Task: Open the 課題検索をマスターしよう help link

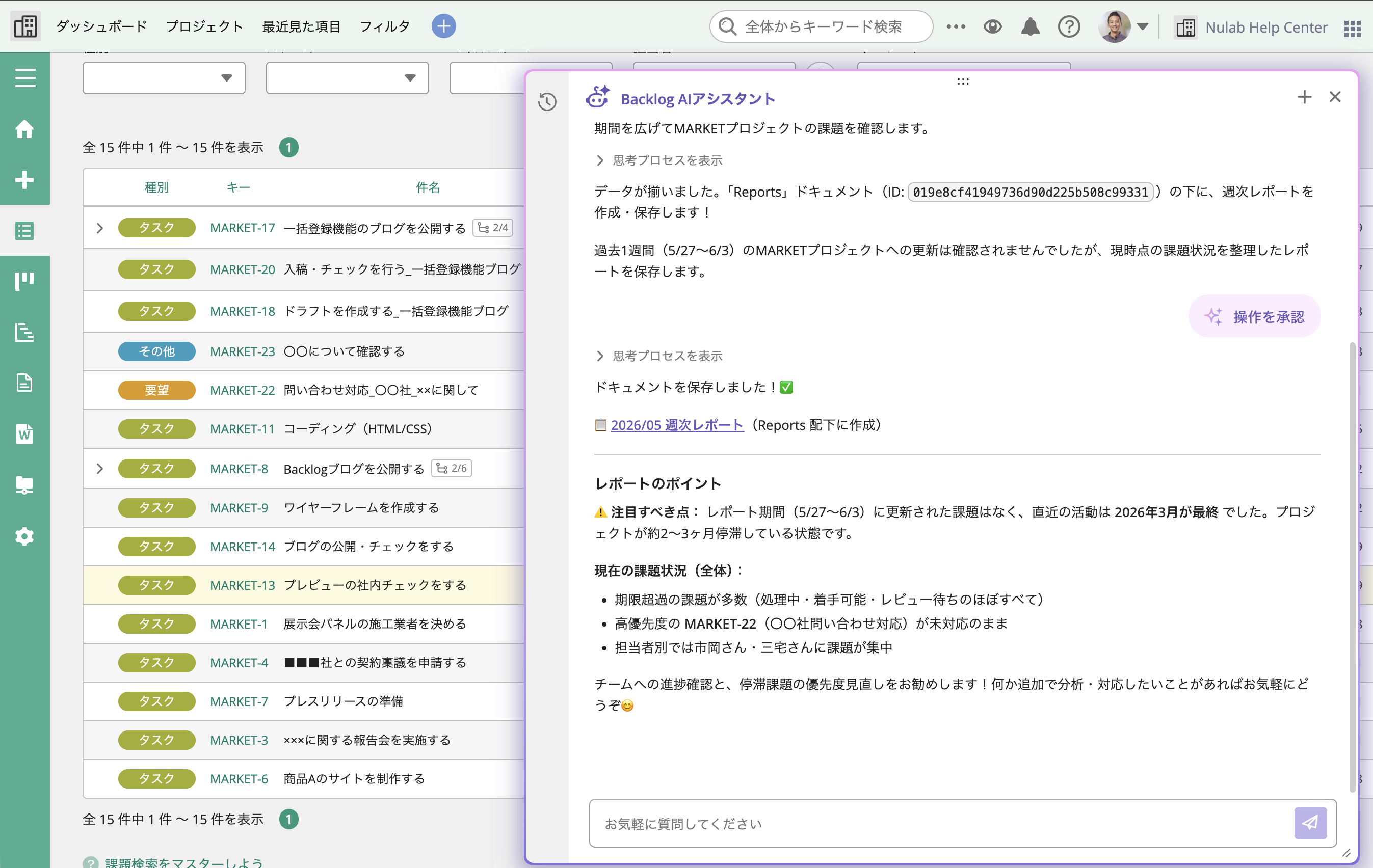Action: pos(184,862)
